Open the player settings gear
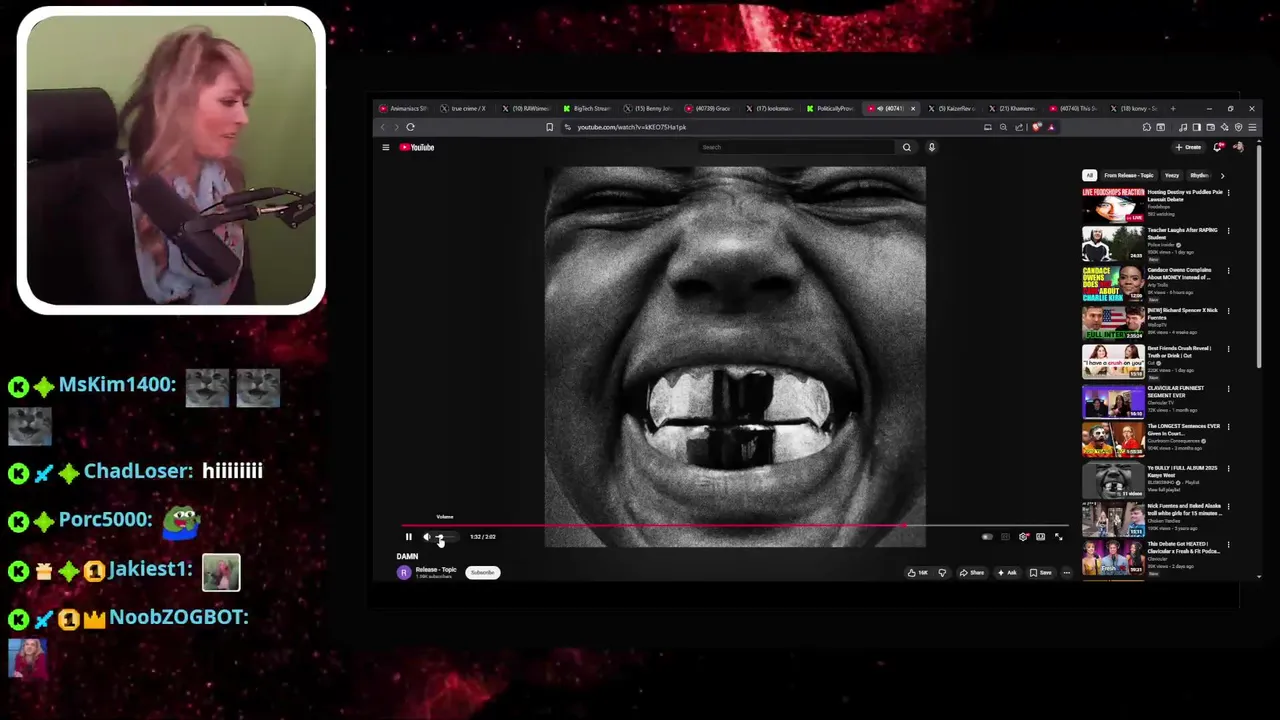The image size is (1280, 720). pyautogui.click(x=1023, y=537)
